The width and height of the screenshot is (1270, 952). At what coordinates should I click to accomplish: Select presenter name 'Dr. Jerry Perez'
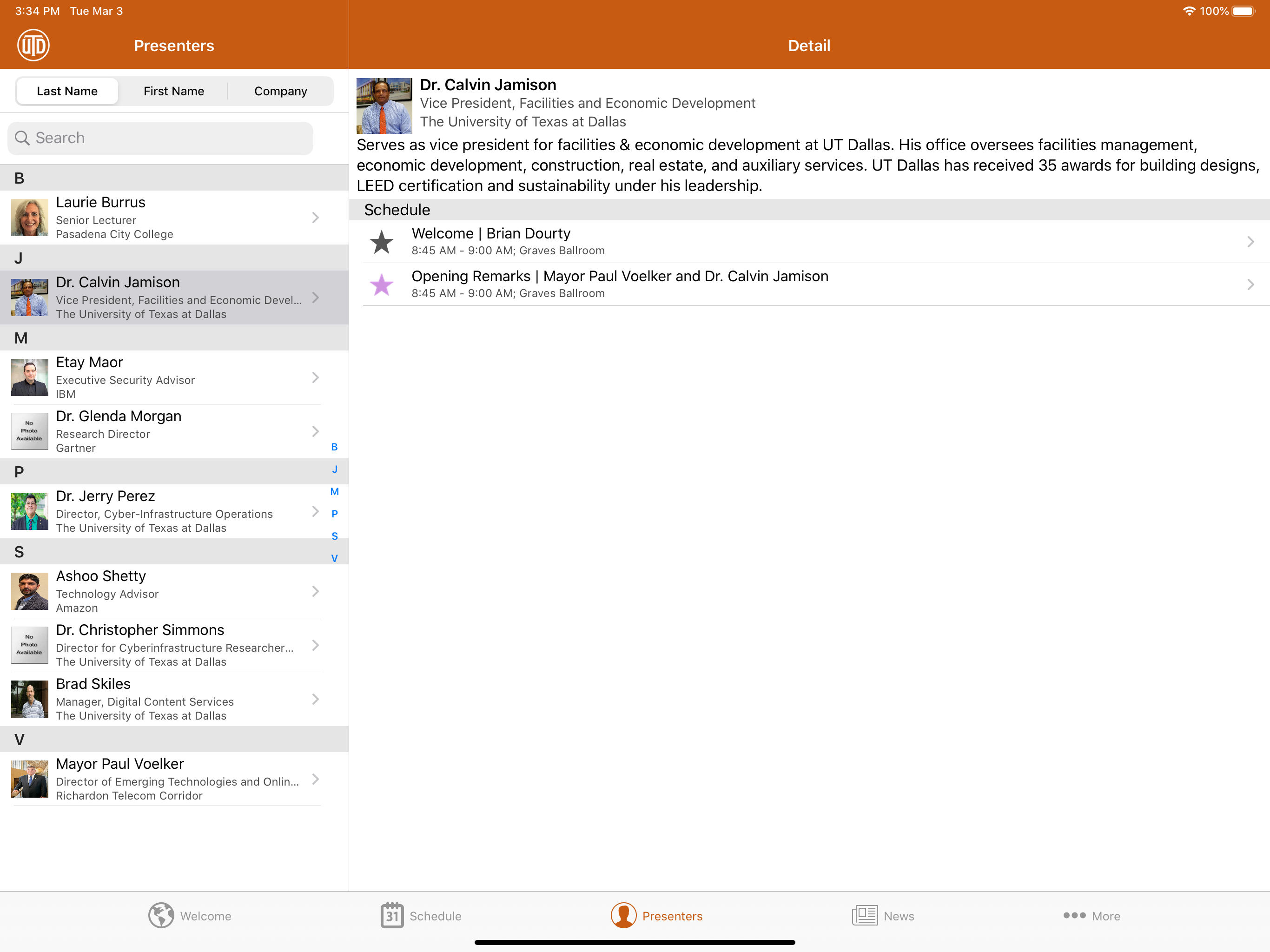(105, 496)
